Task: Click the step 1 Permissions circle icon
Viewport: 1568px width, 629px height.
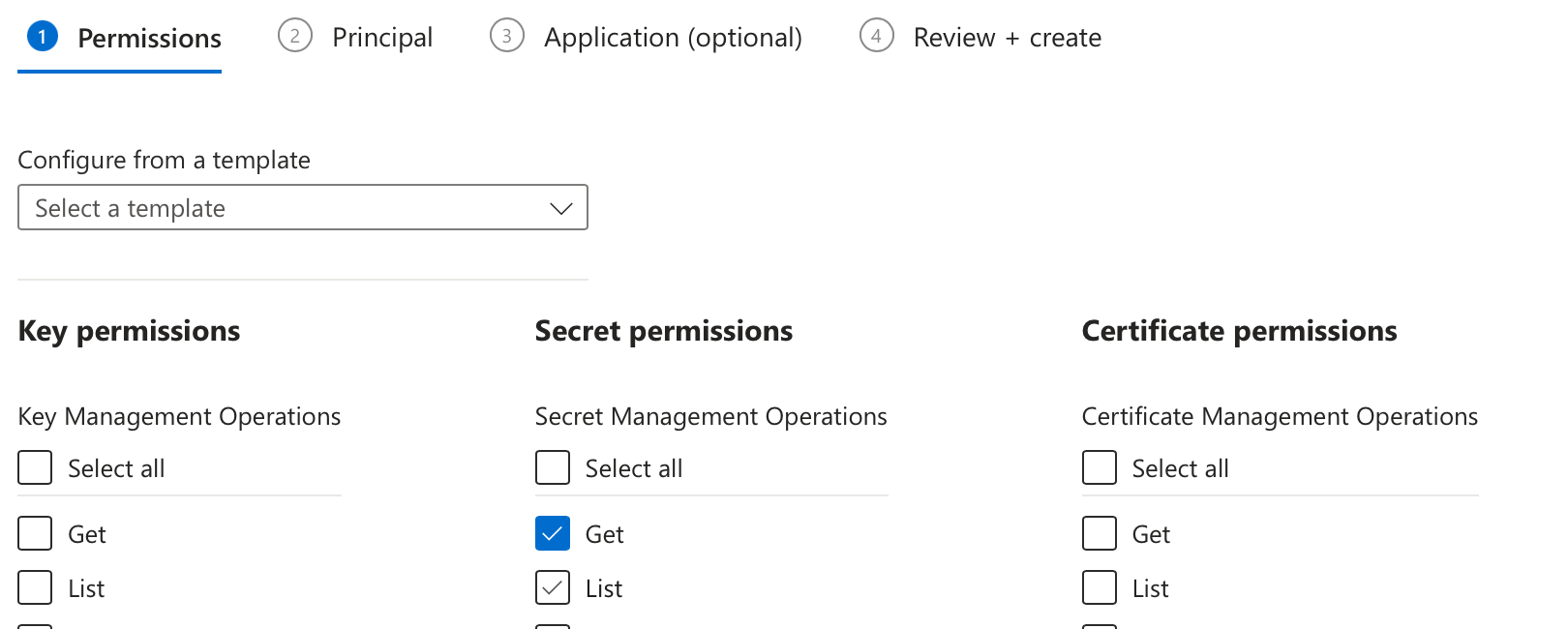Action: [x=43, y=37]
